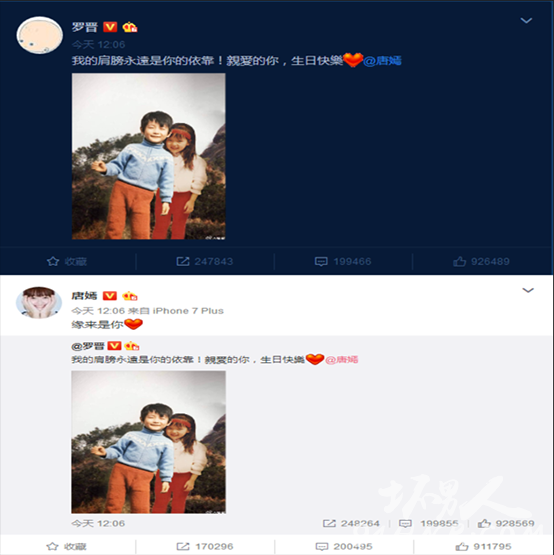The image size is (554, 555).
Task: Open the username 唐嫣 at the post header
Action: point(84,296)
